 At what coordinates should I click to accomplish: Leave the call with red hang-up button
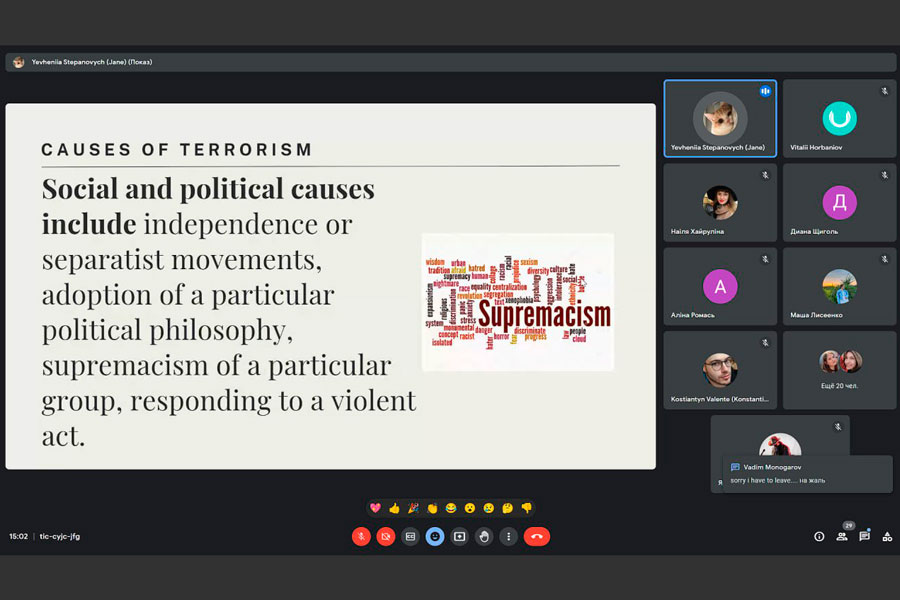[537, 536]
